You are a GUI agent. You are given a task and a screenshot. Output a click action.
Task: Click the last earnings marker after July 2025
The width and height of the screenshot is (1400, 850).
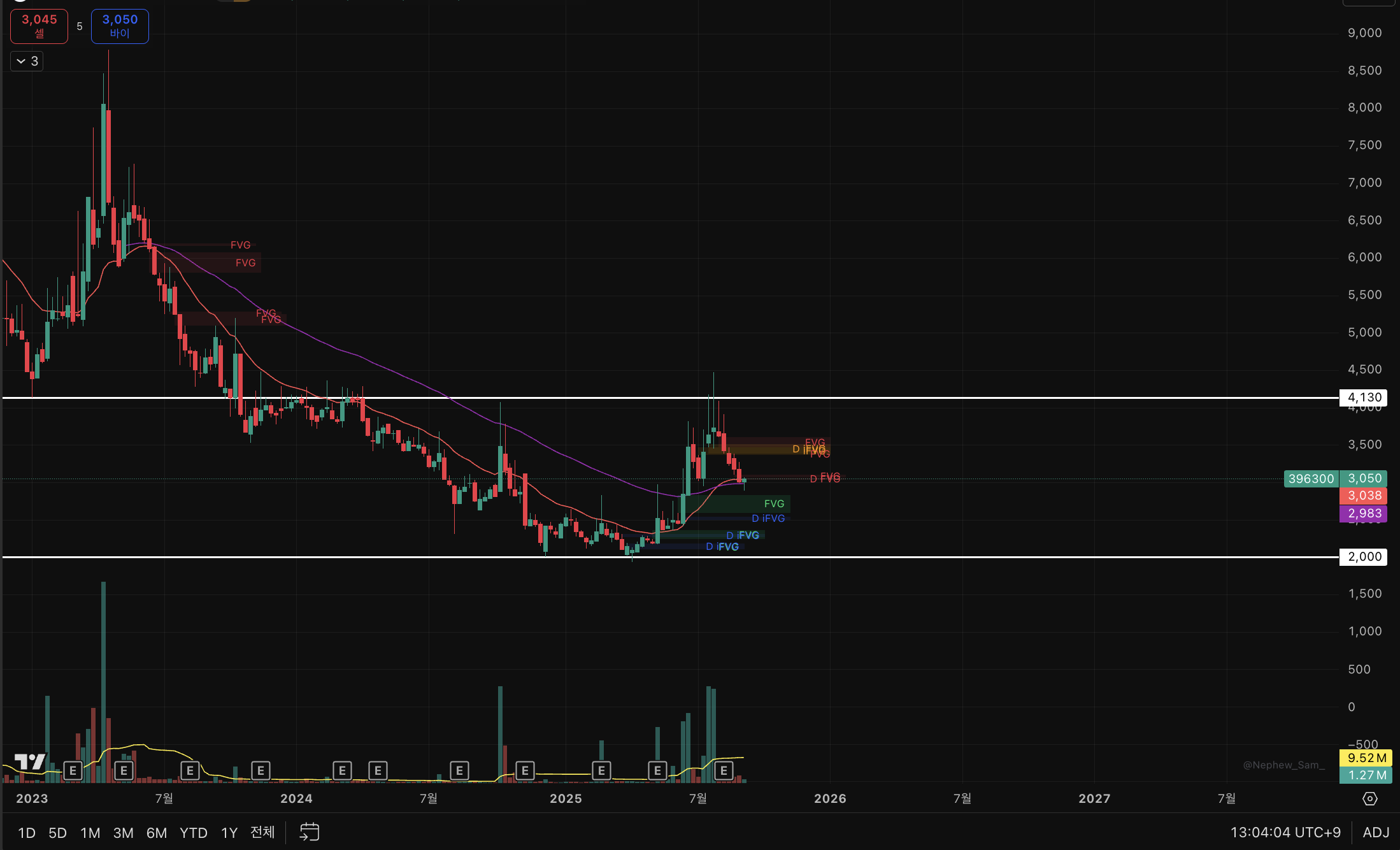[724, 770]
